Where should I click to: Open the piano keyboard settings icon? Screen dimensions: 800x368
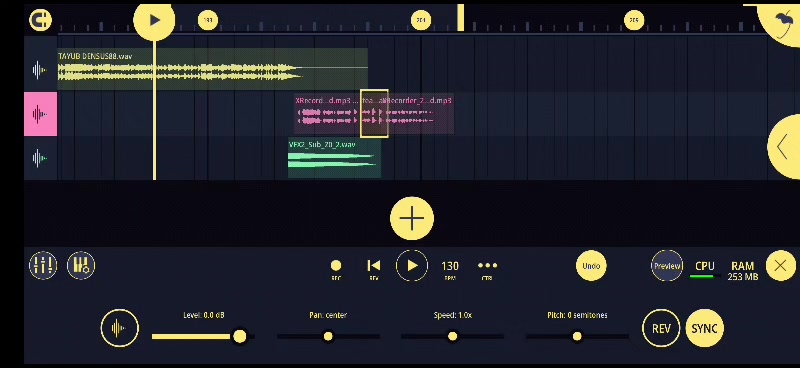point(81,265)
